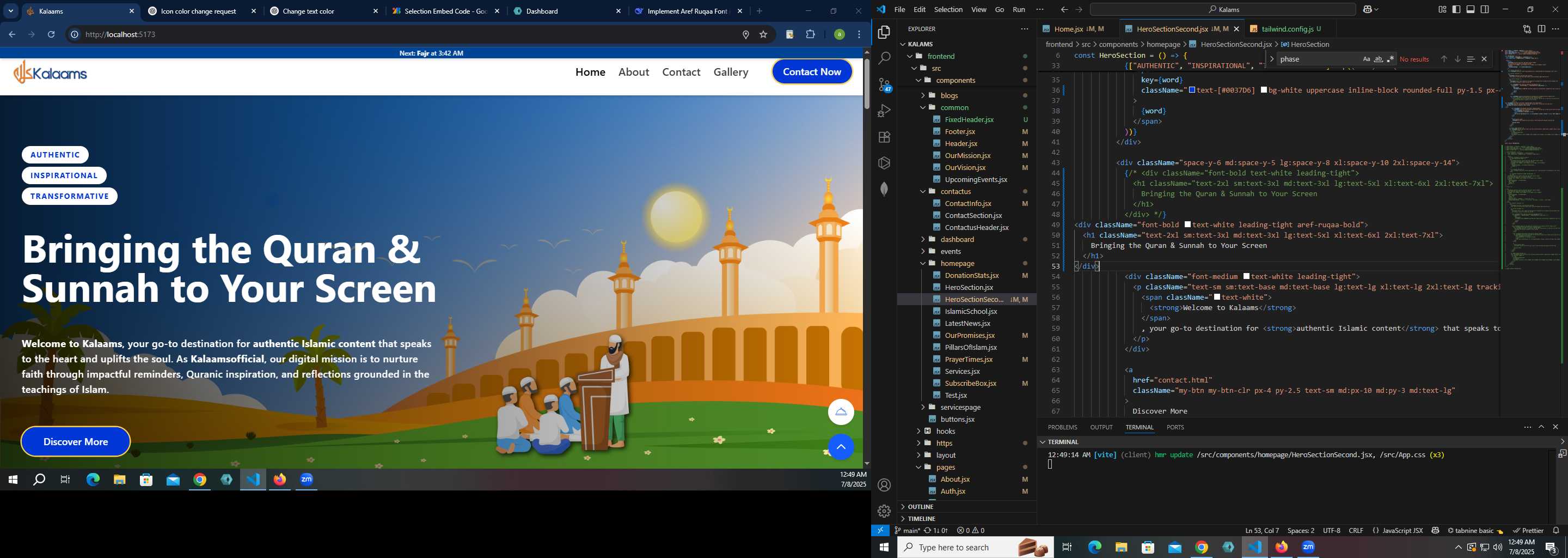The width and height of the screenshot is (1568, 558).
Task: Open the Extensions view
Action: point(884,137)
